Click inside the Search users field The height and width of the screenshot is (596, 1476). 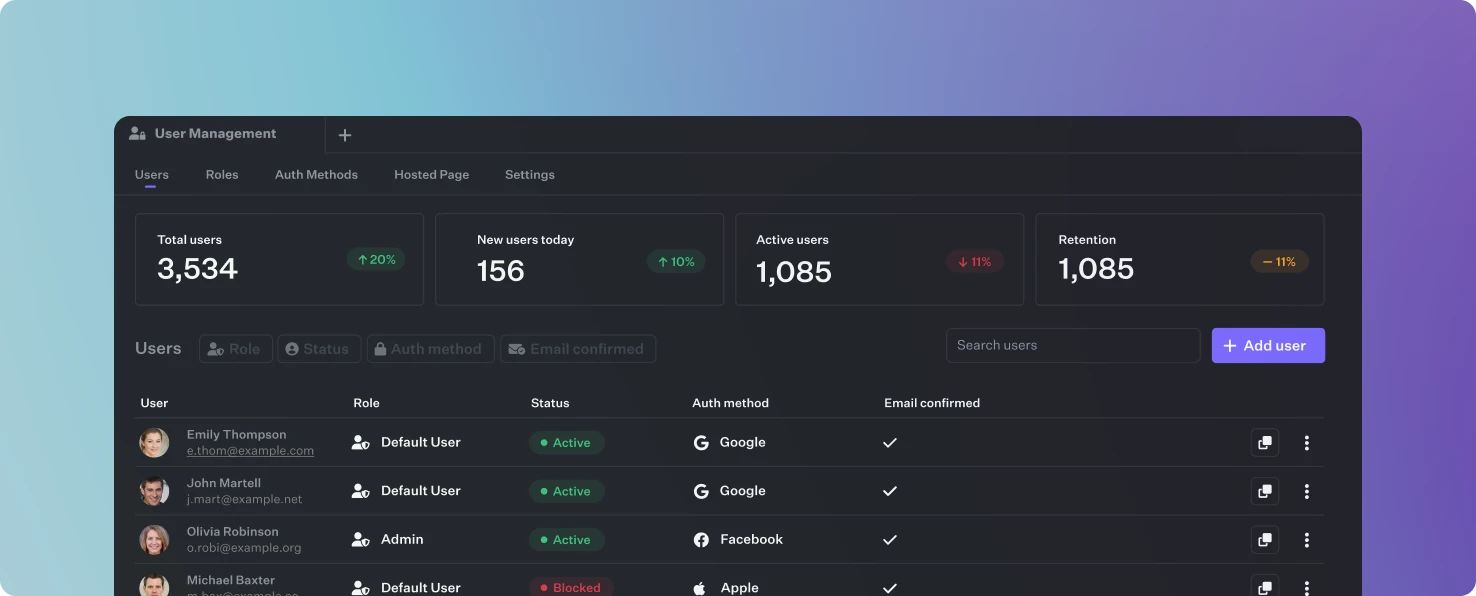tap(1073, 345)
